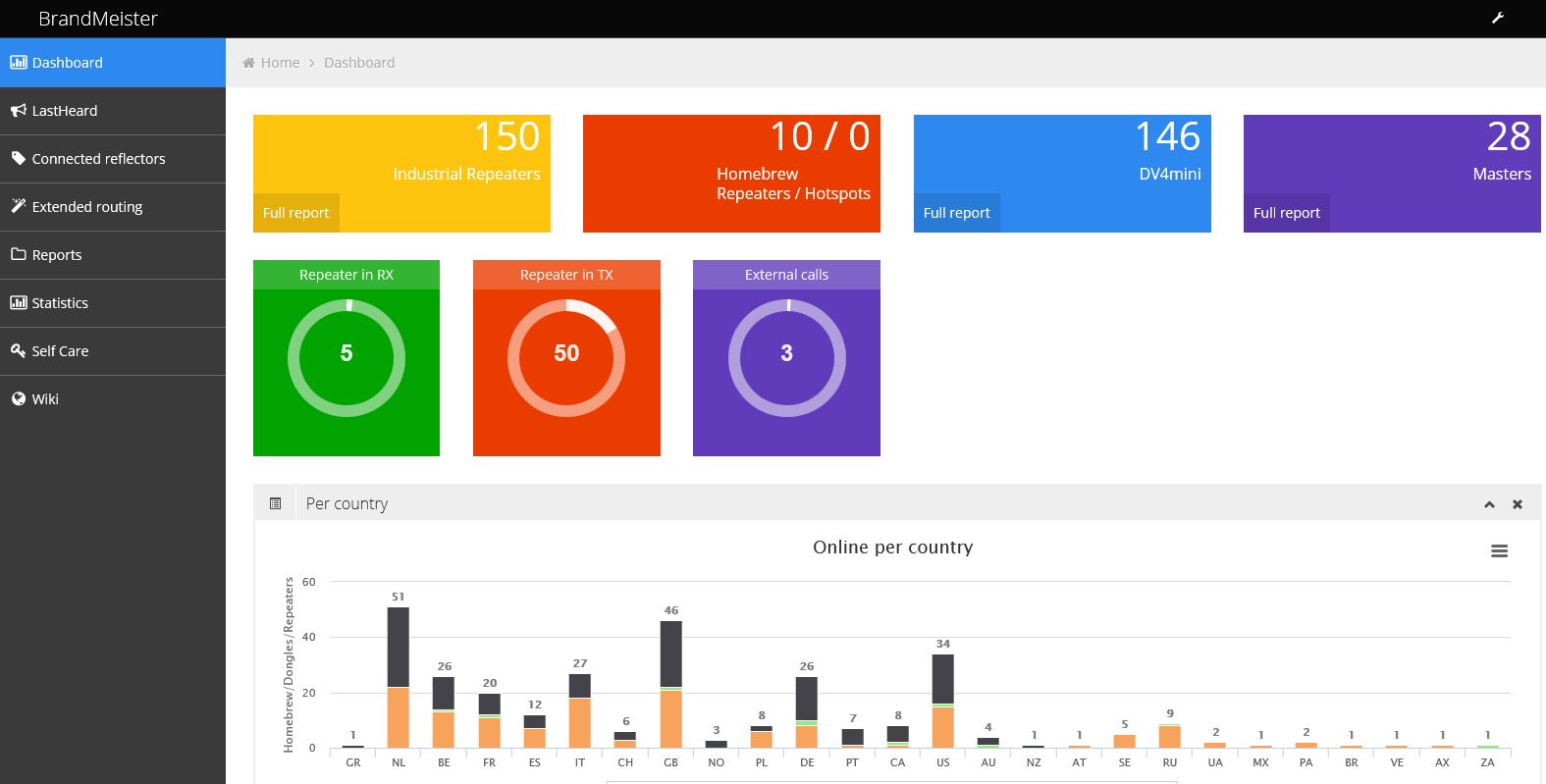1546x784 pixels.
Task: Click the Reports folder icon
Action: [18, 254]
